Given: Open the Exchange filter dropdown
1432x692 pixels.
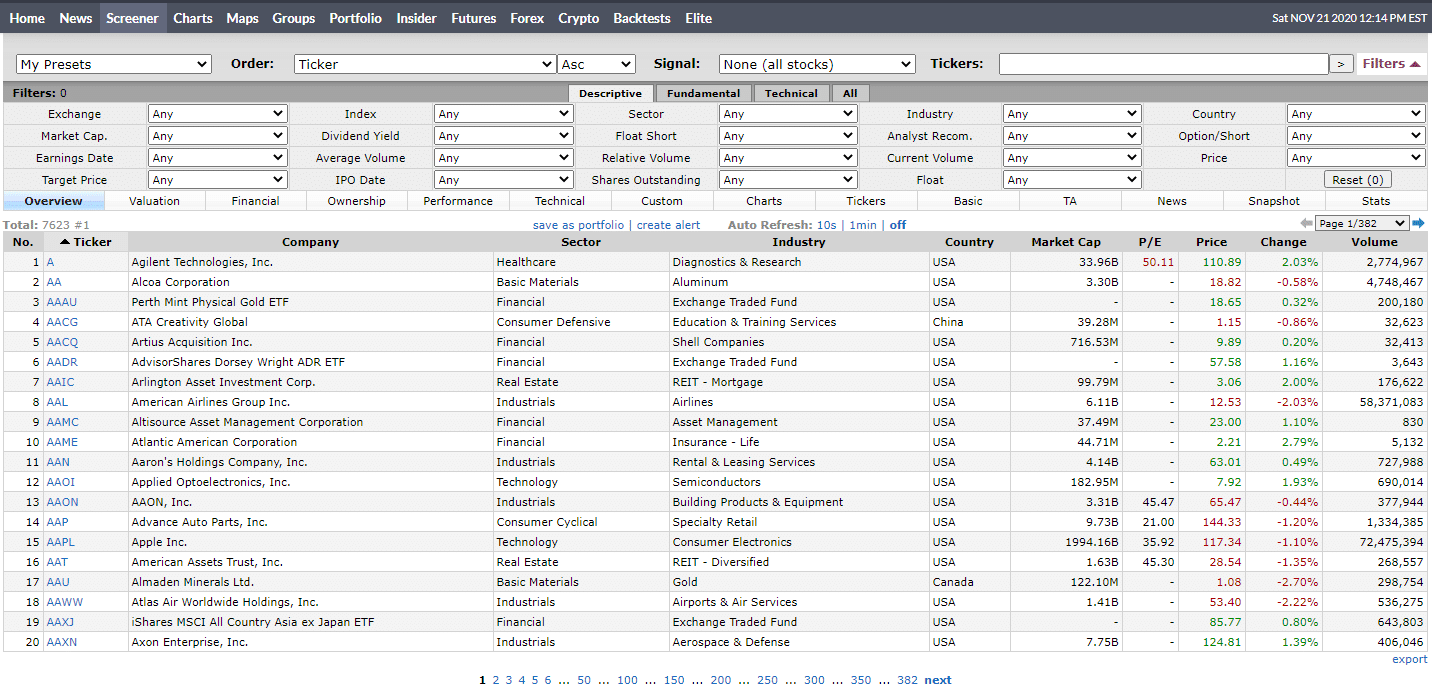Looking at the screenshot, I should tap(218, 114).
